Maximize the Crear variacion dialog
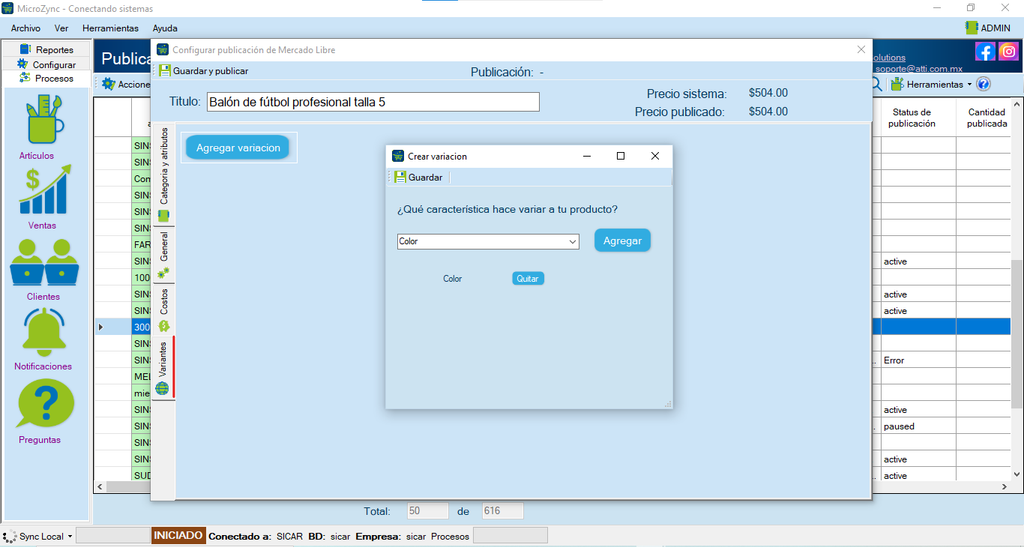 [620, 156]
